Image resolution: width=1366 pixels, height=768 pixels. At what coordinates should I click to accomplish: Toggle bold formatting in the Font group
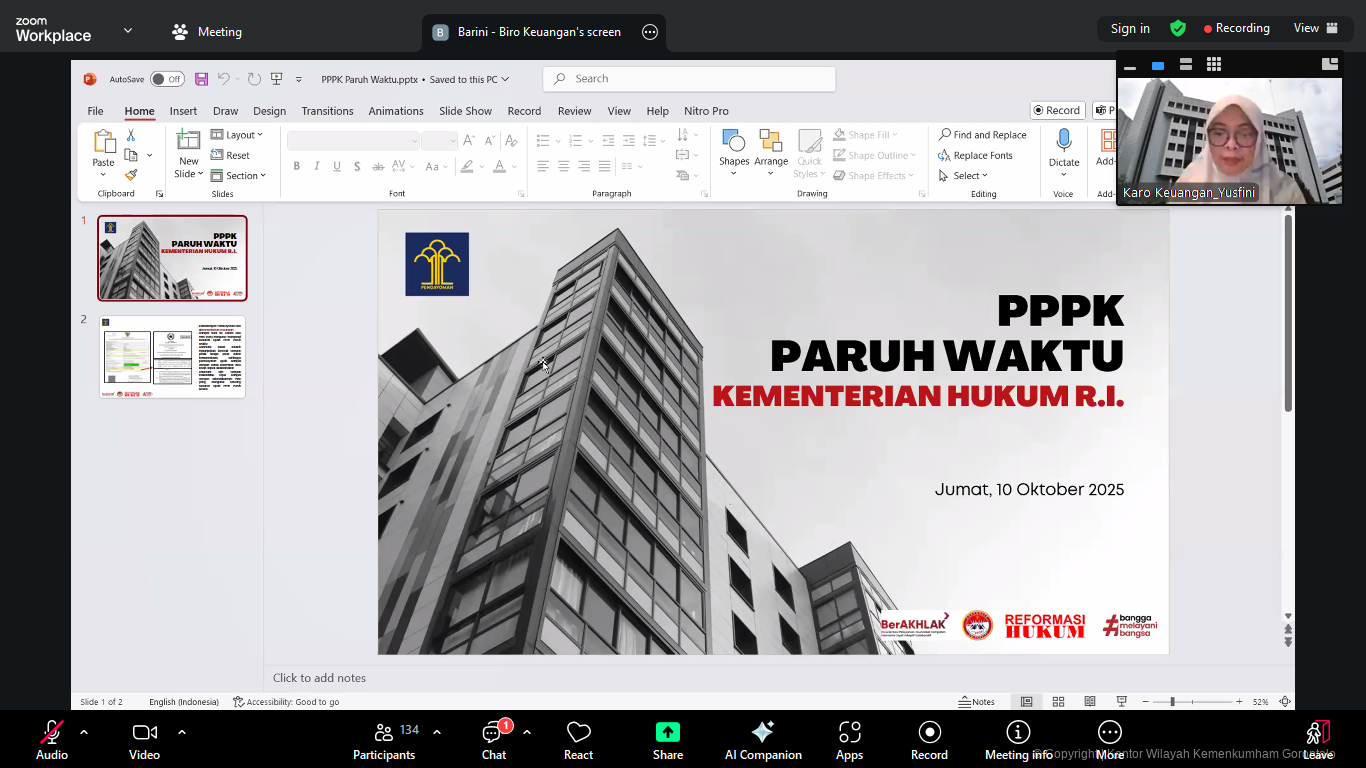pos(296,166)
